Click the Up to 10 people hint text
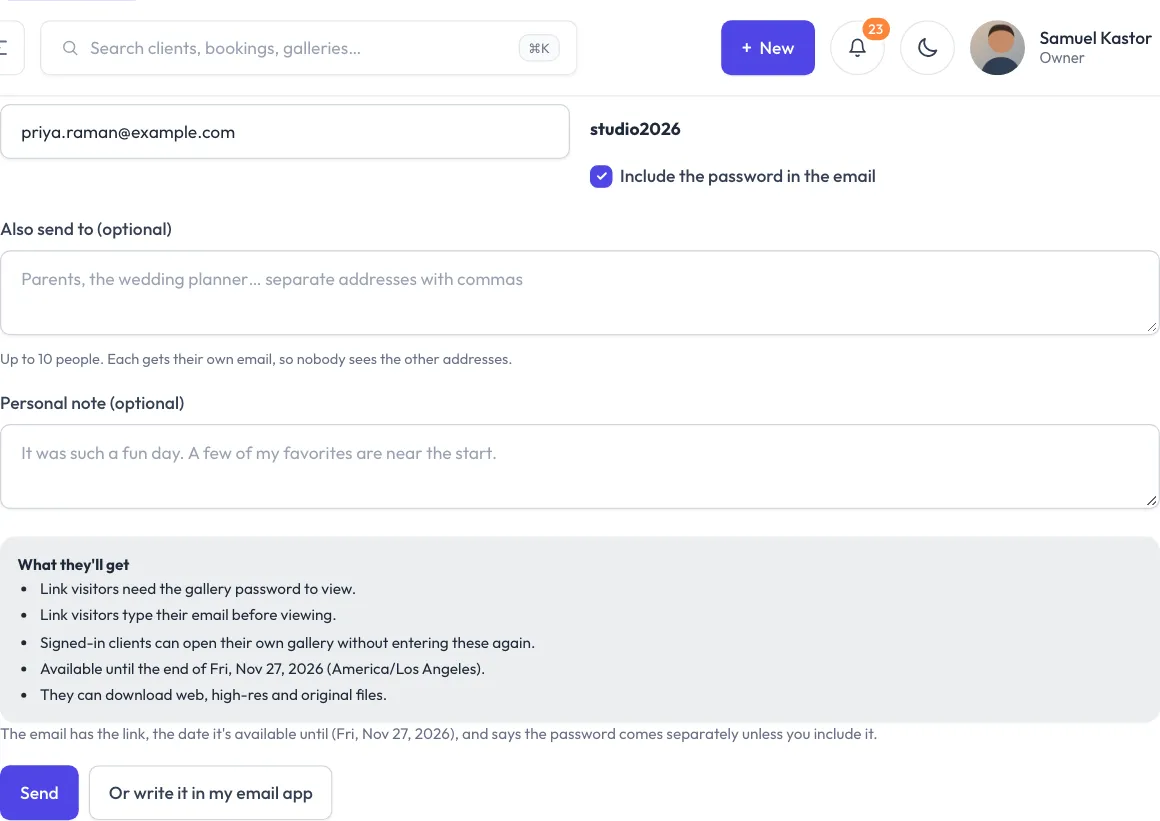 (256, 359)
